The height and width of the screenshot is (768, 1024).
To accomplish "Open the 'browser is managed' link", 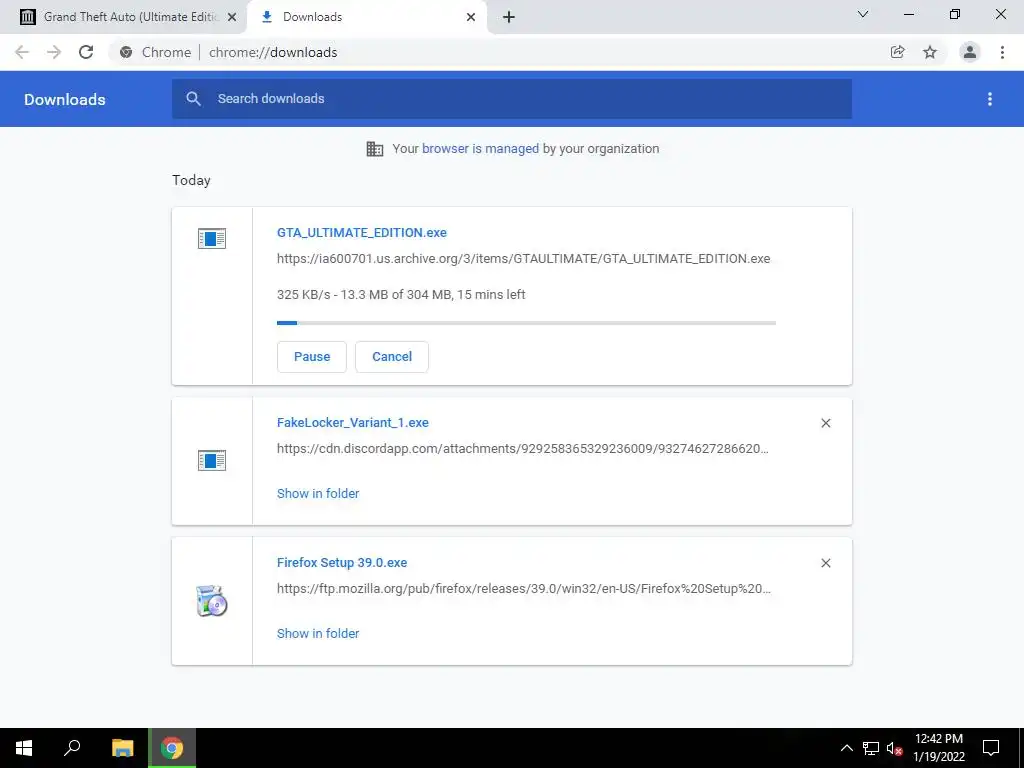I will (480, 148).
